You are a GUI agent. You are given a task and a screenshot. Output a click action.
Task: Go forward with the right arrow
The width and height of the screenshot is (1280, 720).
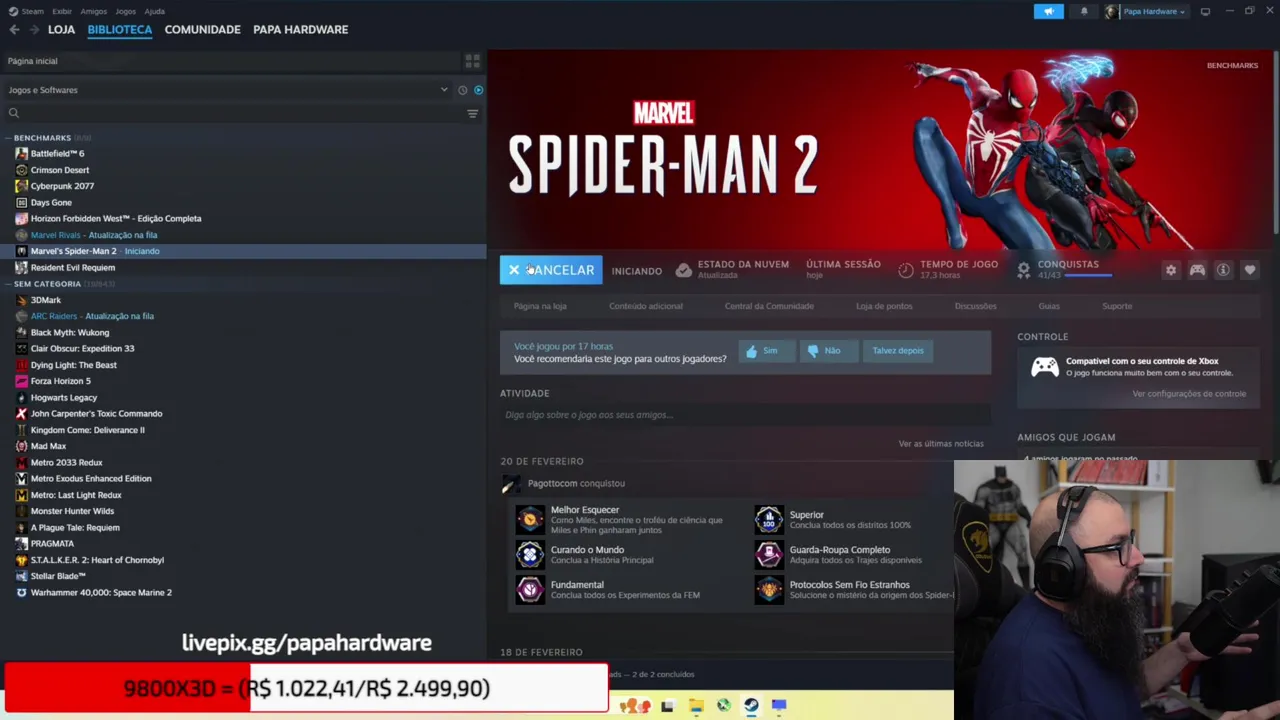pos(36,30)
